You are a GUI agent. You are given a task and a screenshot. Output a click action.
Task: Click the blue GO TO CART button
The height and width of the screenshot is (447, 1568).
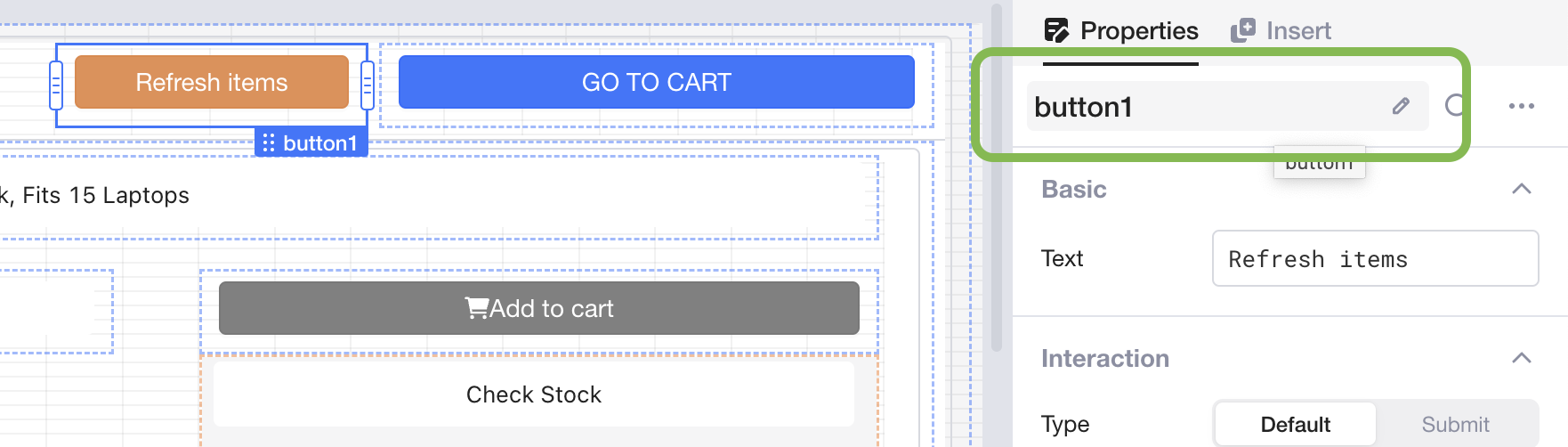(x=656, y=82)
